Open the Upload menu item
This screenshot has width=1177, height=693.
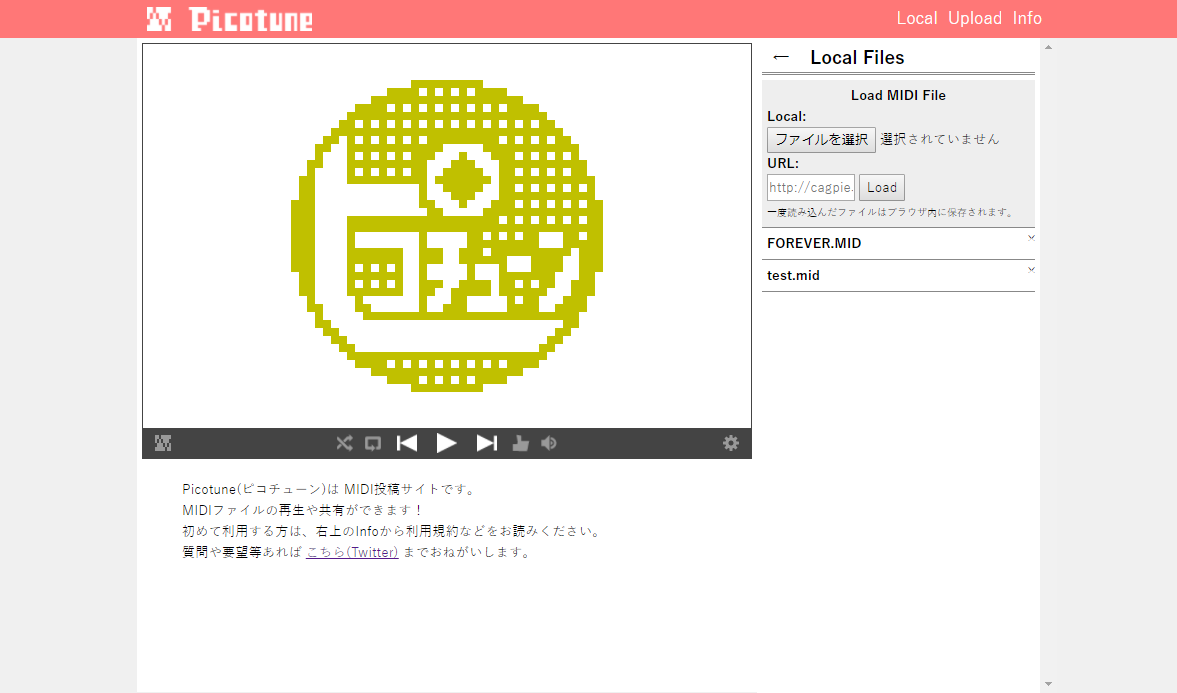974,18
